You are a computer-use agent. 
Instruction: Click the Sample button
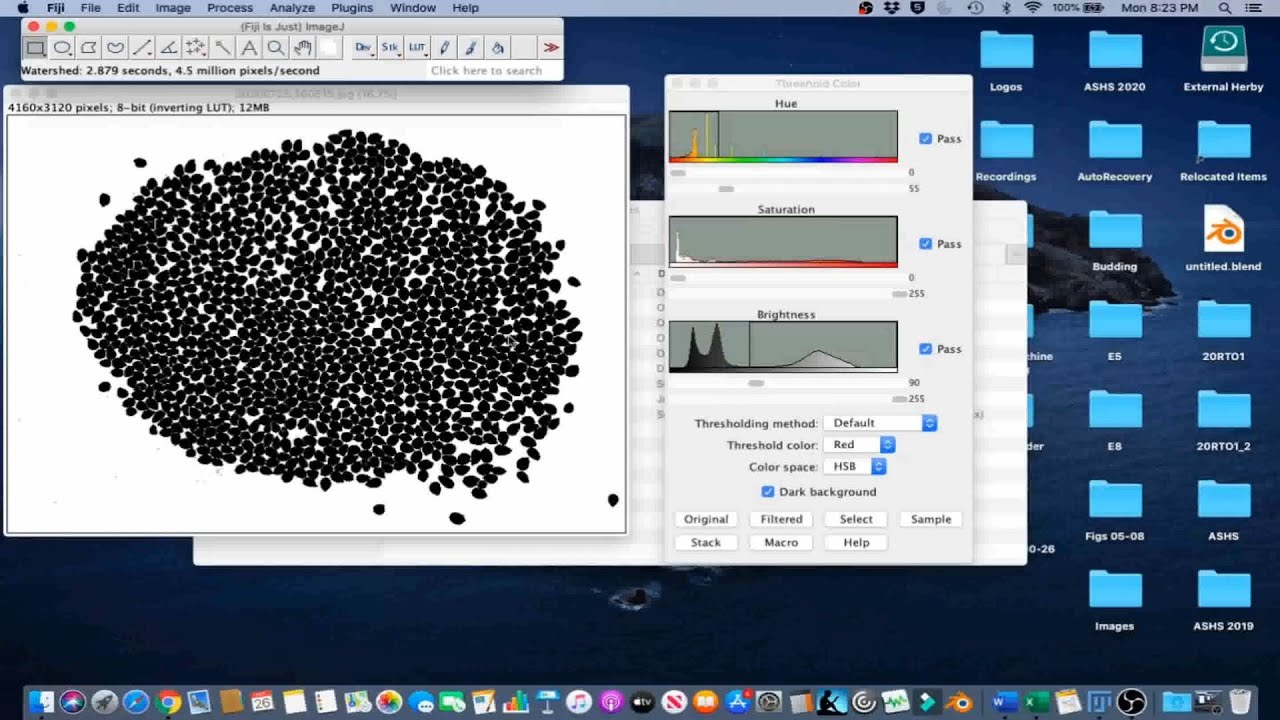pyautogui.click(x=931, y=519)
